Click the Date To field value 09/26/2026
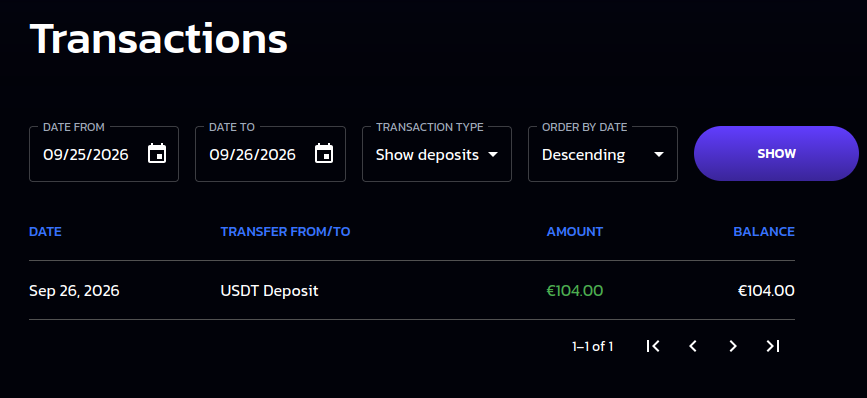The image size is (867, 398). 252,154
